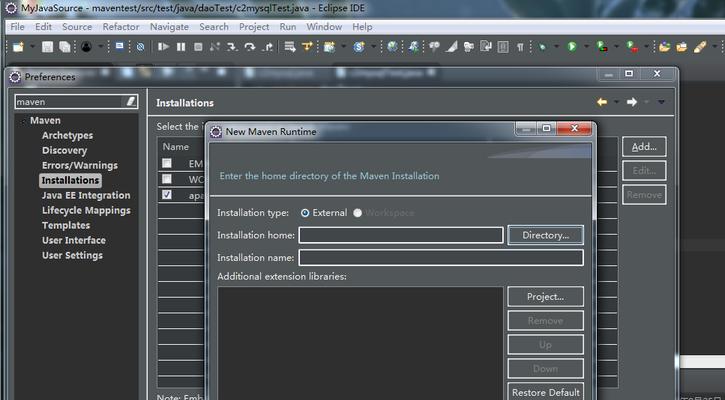Click the Resume debug icon
The height and width of the screenshot is (400, 725).
click(x=163, y=47)
